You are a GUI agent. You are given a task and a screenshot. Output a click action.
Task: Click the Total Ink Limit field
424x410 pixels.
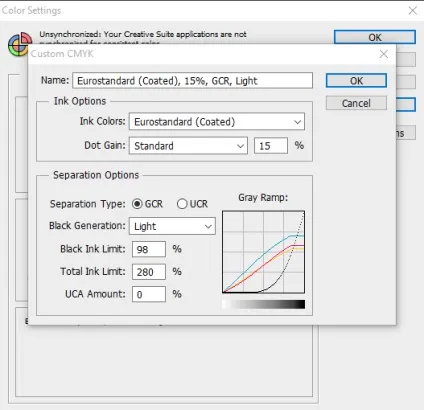149,272
